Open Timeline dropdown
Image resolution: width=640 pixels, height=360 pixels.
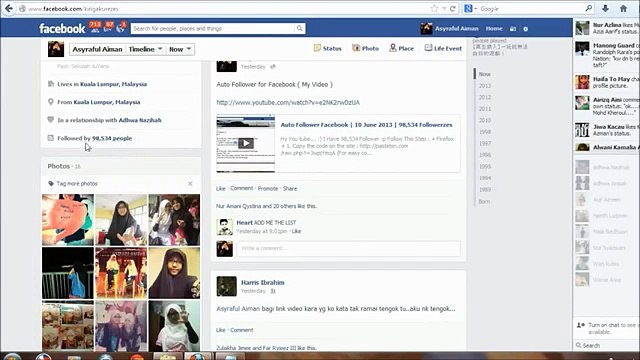145,49
